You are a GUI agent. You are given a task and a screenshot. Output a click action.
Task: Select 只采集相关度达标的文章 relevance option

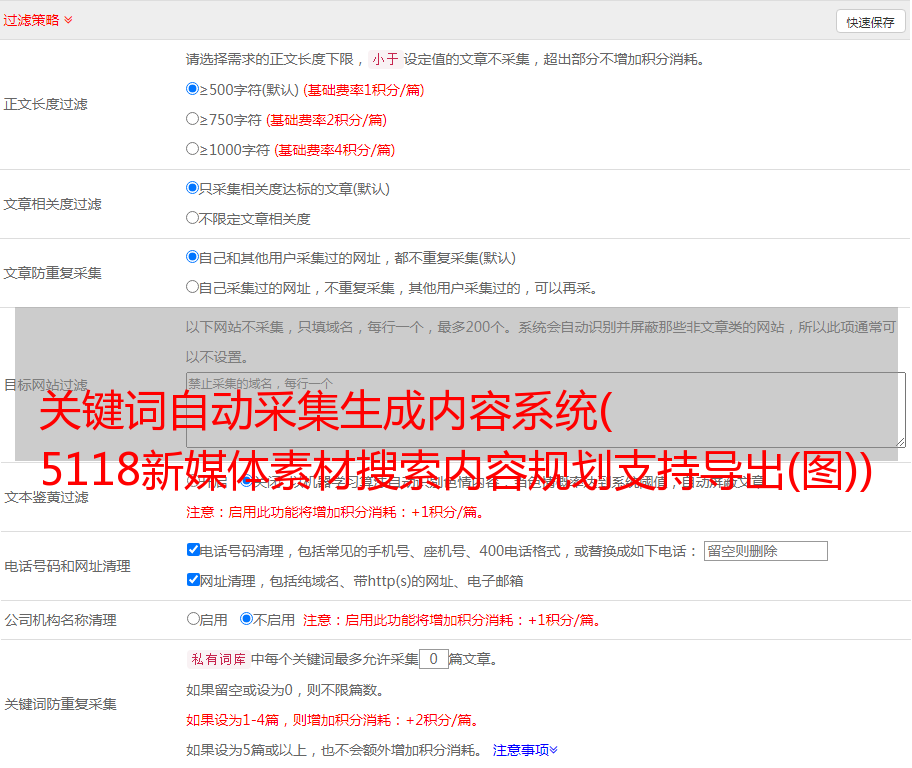(193, 188)
